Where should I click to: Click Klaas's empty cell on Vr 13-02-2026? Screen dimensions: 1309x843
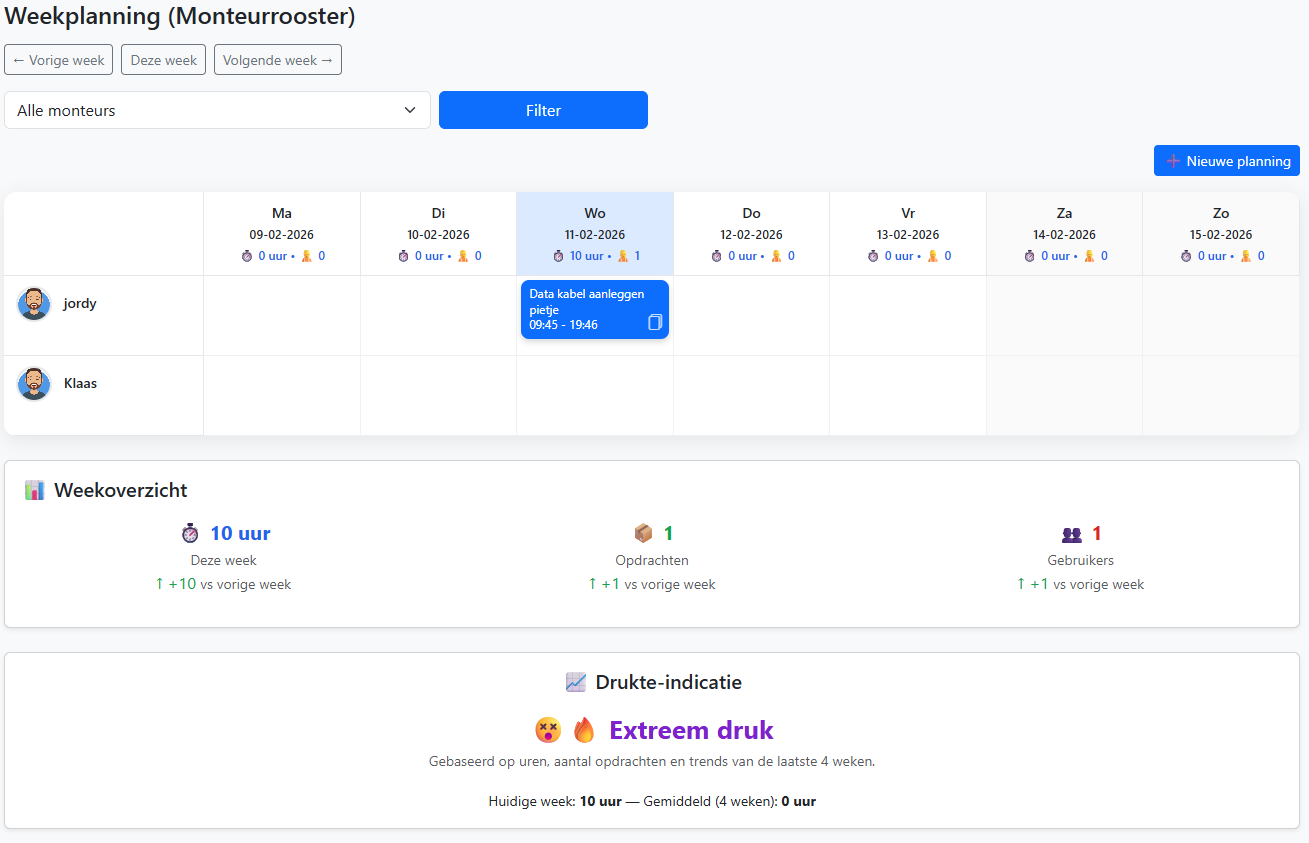point(908,395)
